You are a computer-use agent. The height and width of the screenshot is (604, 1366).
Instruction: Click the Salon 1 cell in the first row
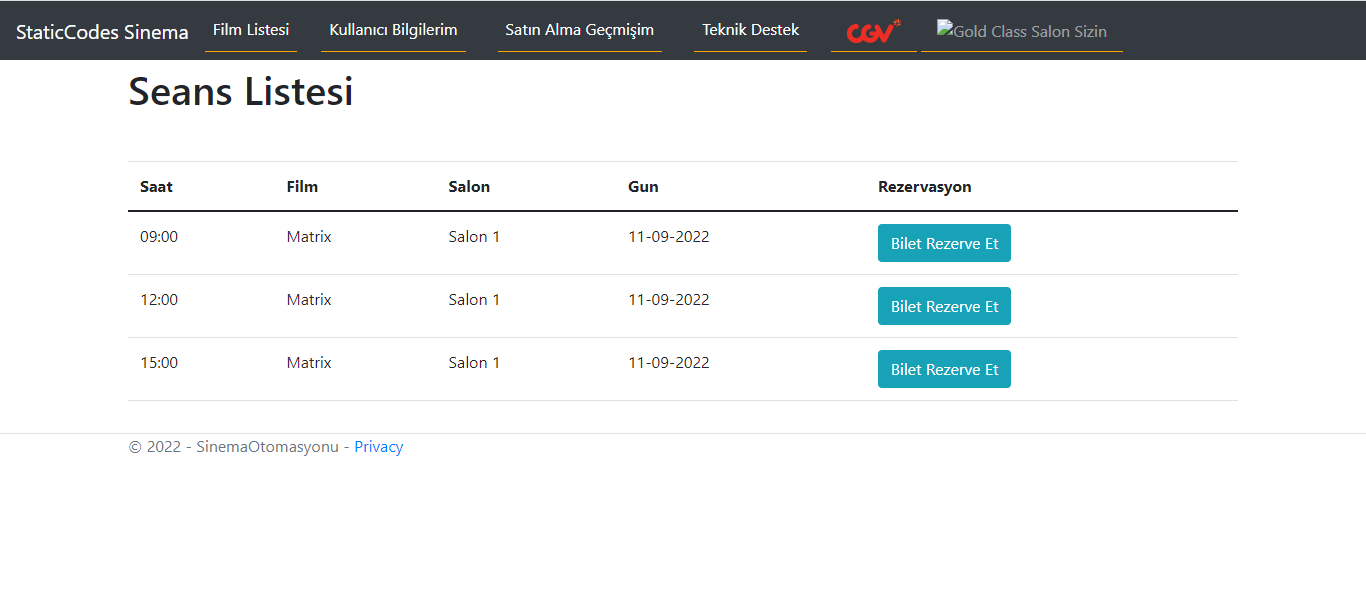point(474,236)
